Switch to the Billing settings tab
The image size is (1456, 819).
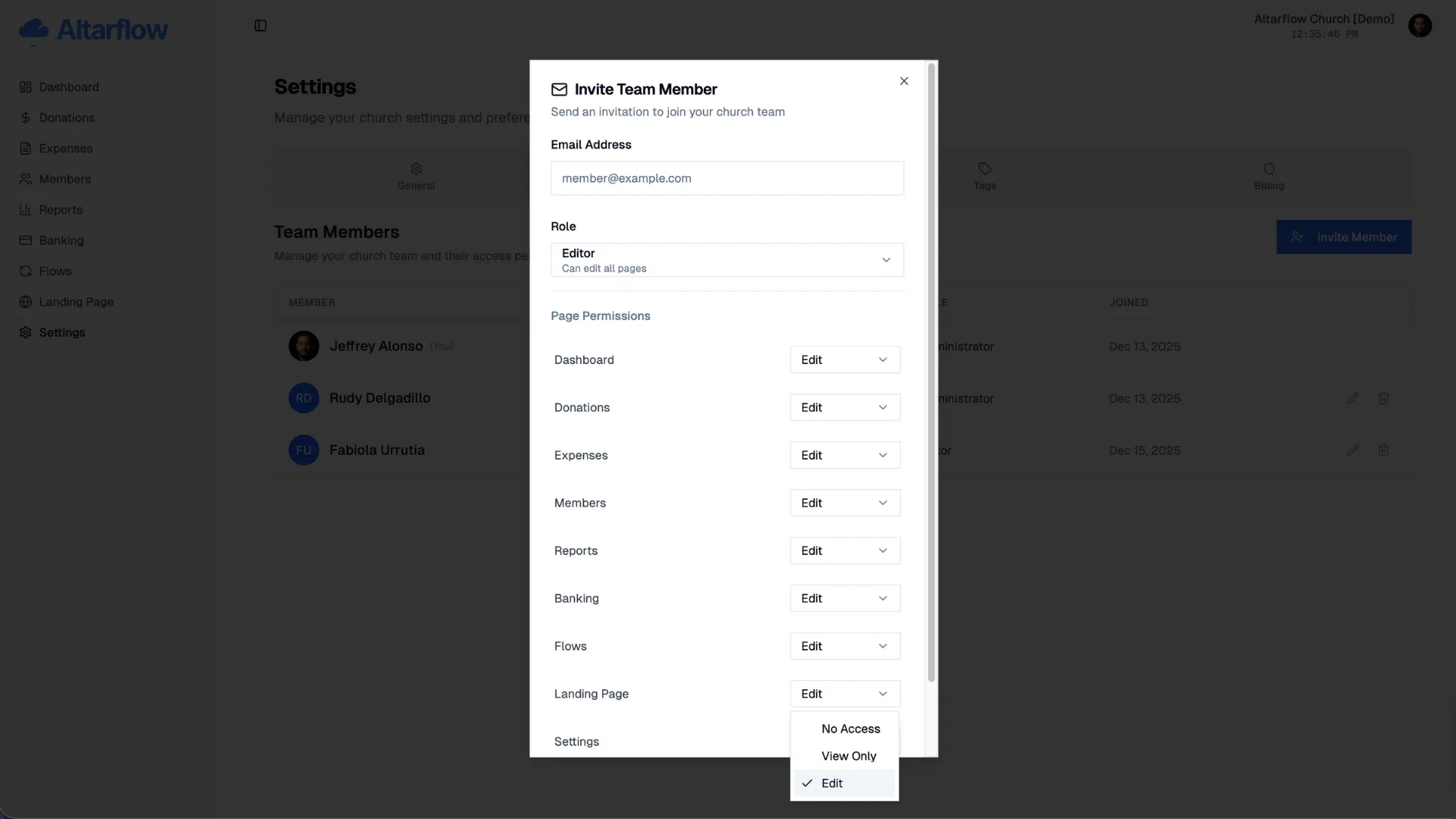click(1269, 176)
